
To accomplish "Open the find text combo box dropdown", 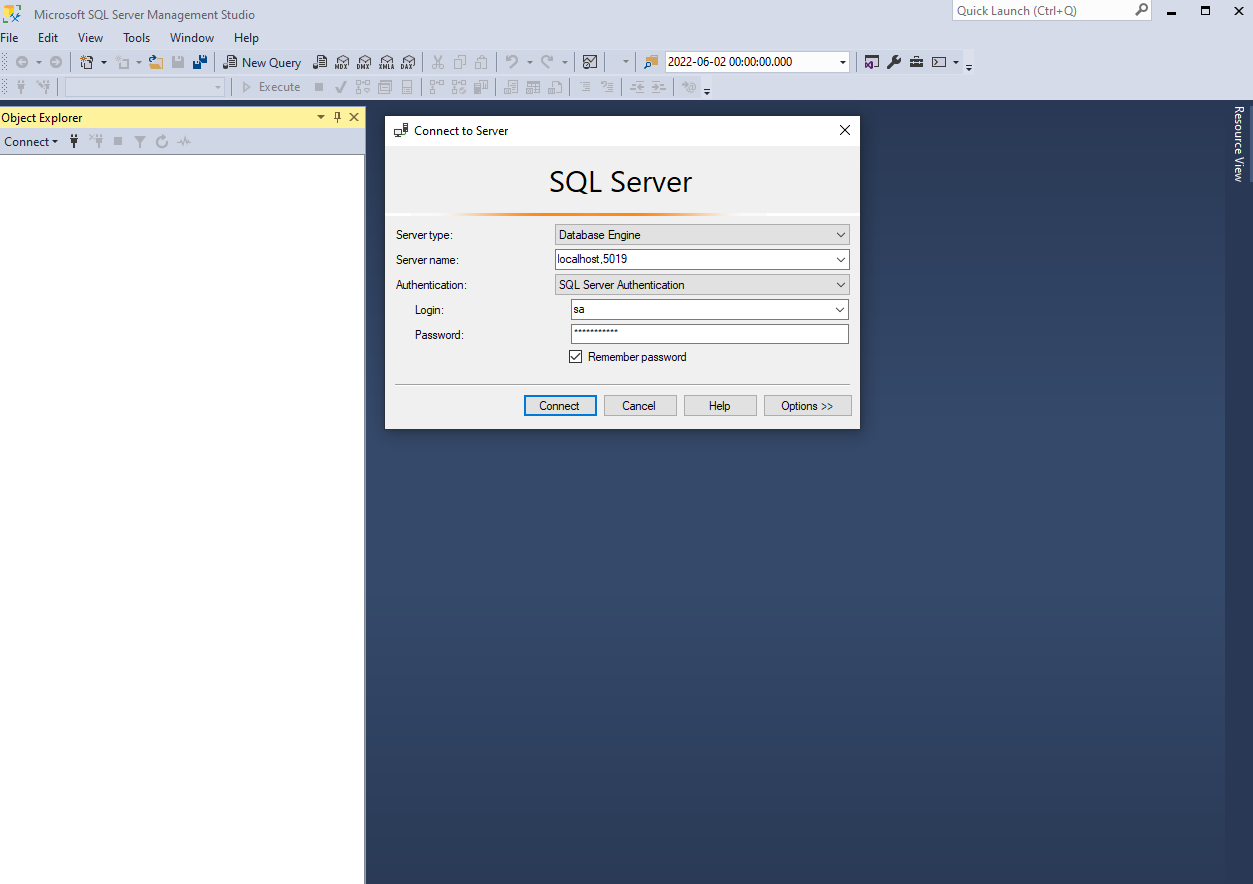I will point(843,62).
